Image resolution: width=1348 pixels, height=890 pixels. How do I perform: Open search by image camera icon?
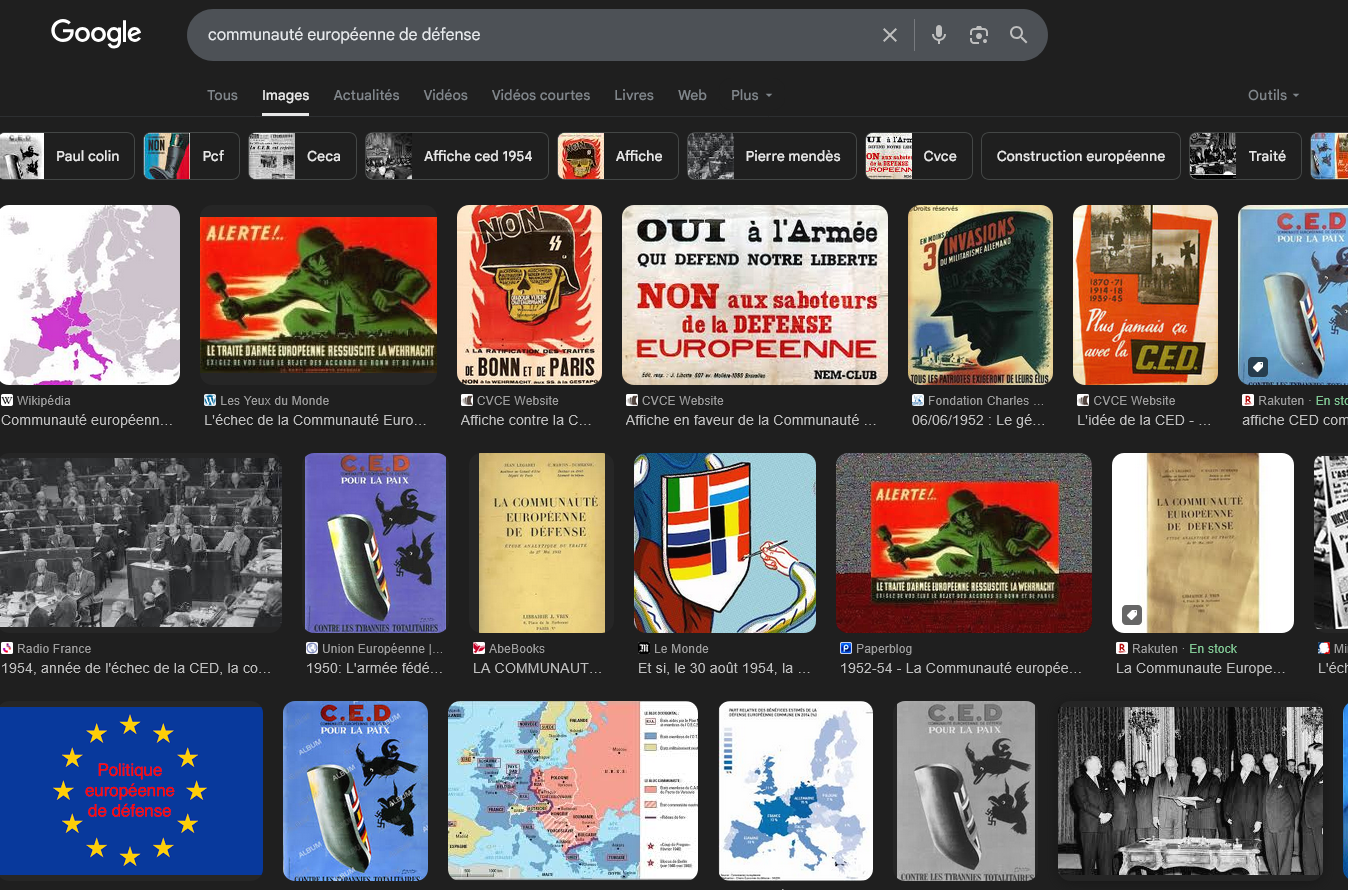pyautogui.click(x=979, y=35)
